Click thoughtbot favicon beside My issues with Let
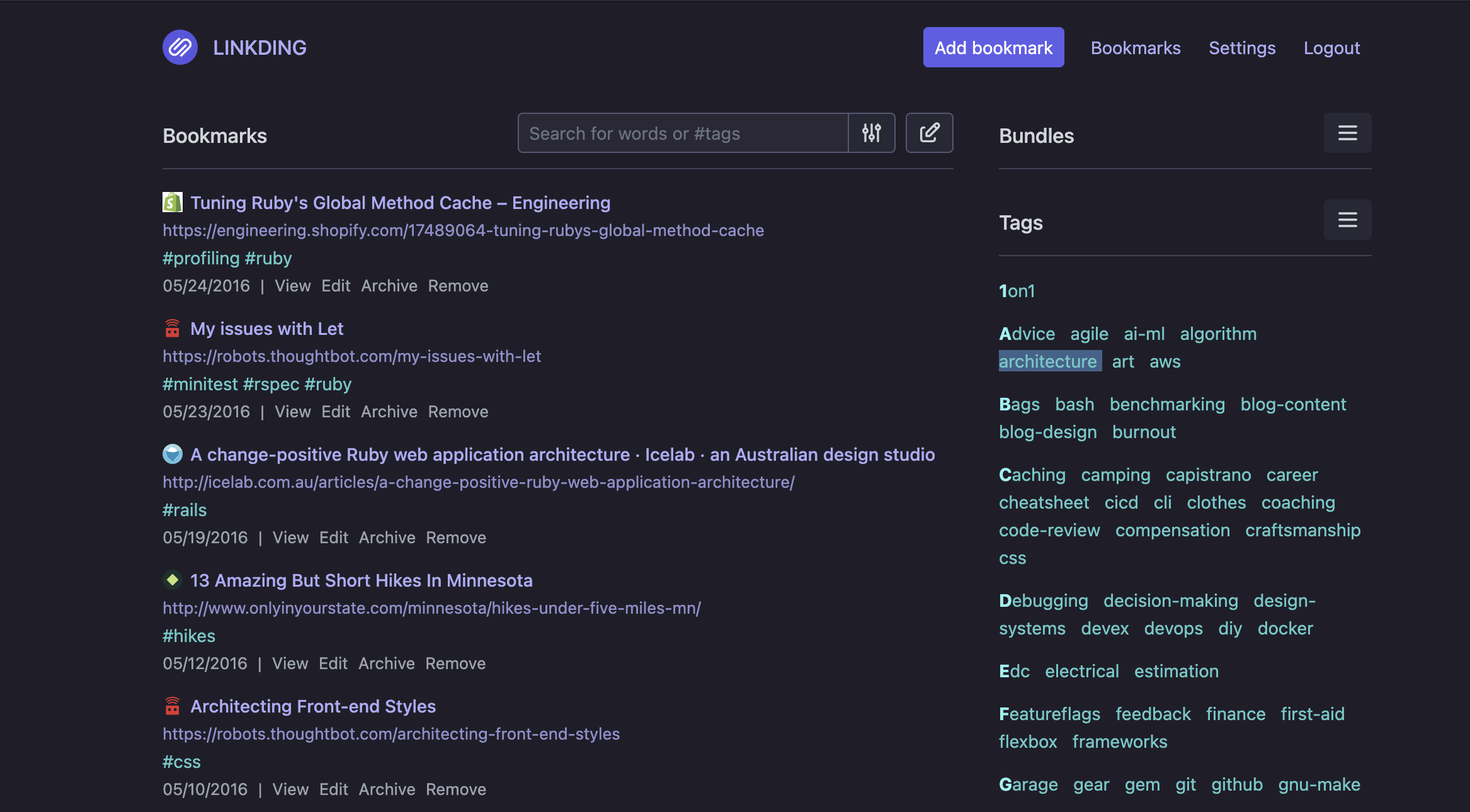This screenshot has width=1470, height=812. click(x=172, y=328)
